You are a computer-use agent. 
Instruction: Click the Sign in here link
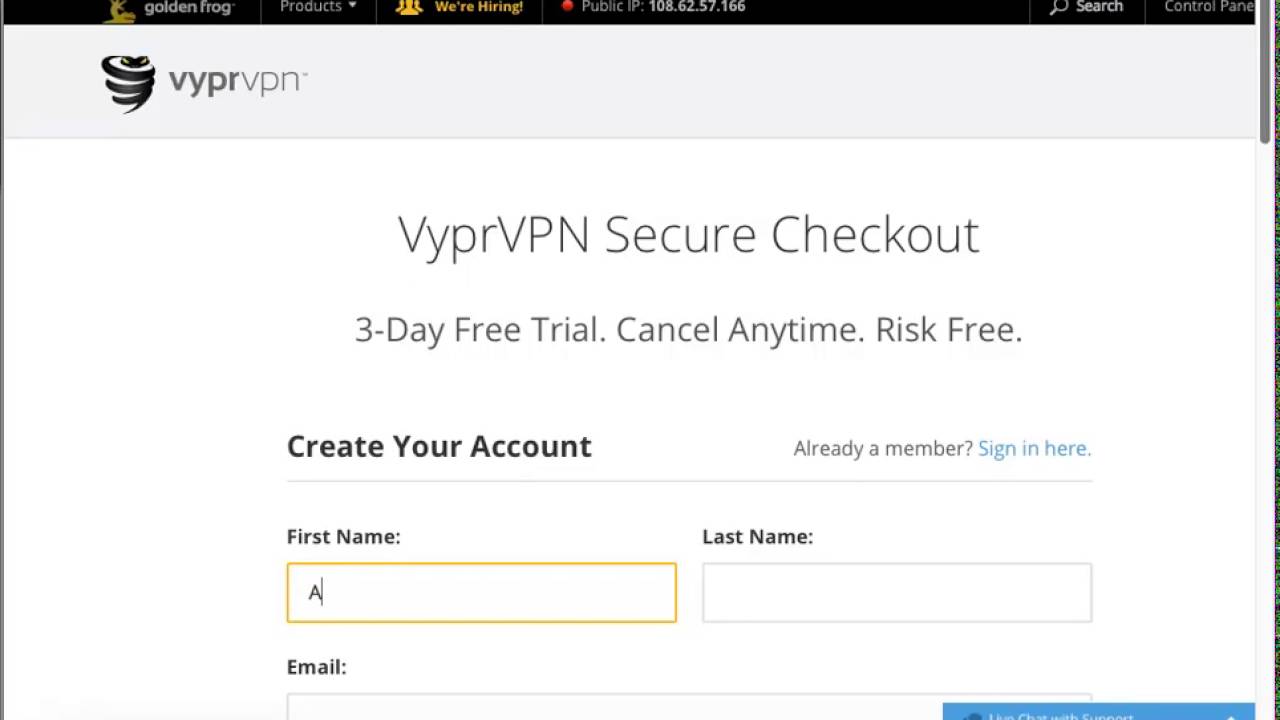pyautogui.click(x=1034, y=448)
